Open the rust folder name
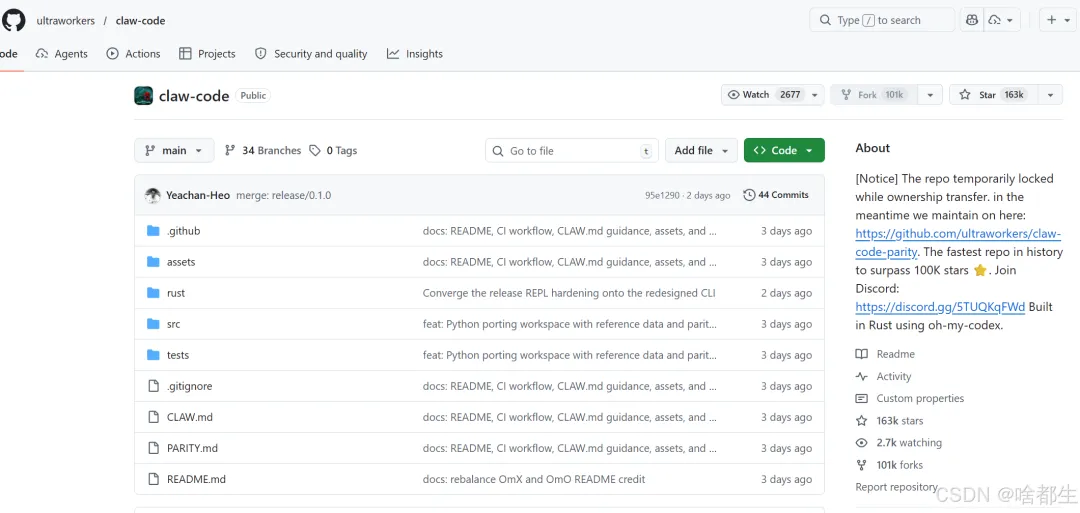 pyautogui.click(x=176, y=293)
